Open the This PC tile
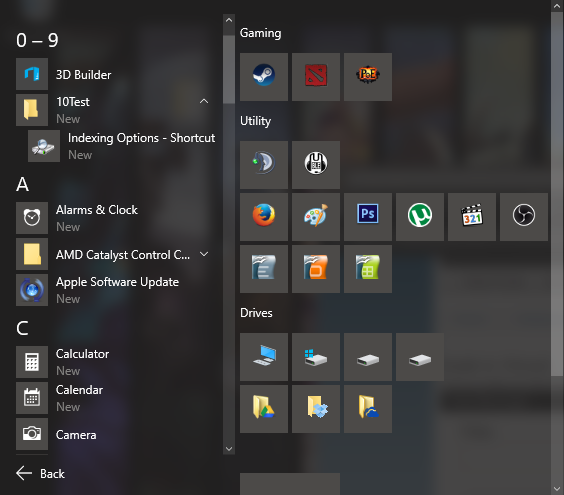This screenshot has width=564, height=495. 264,357
